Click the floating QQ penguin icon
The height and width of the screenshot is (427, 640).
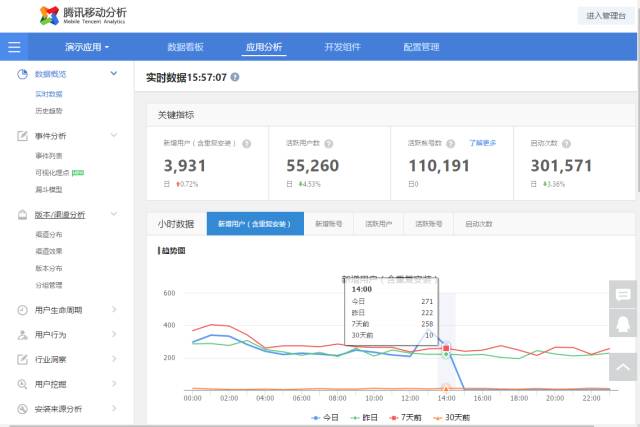(x=623, y=323)
